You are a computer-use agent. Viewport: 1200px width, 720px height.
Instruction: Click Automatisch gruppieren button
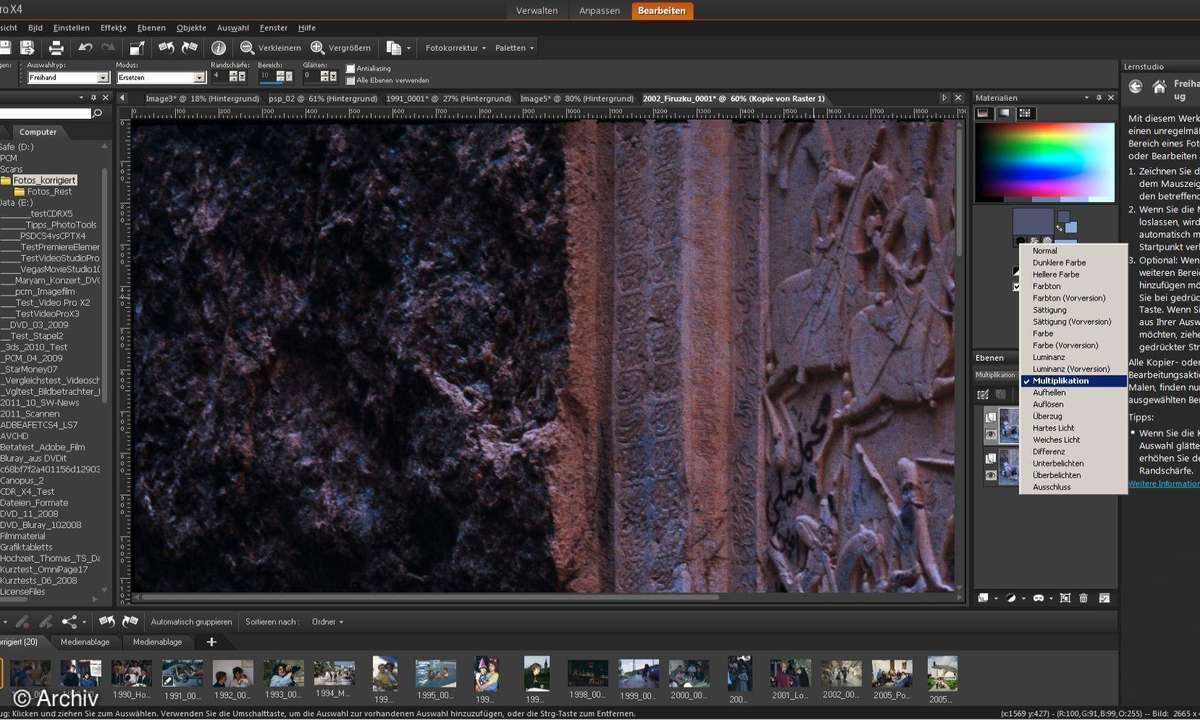point(191,621)
